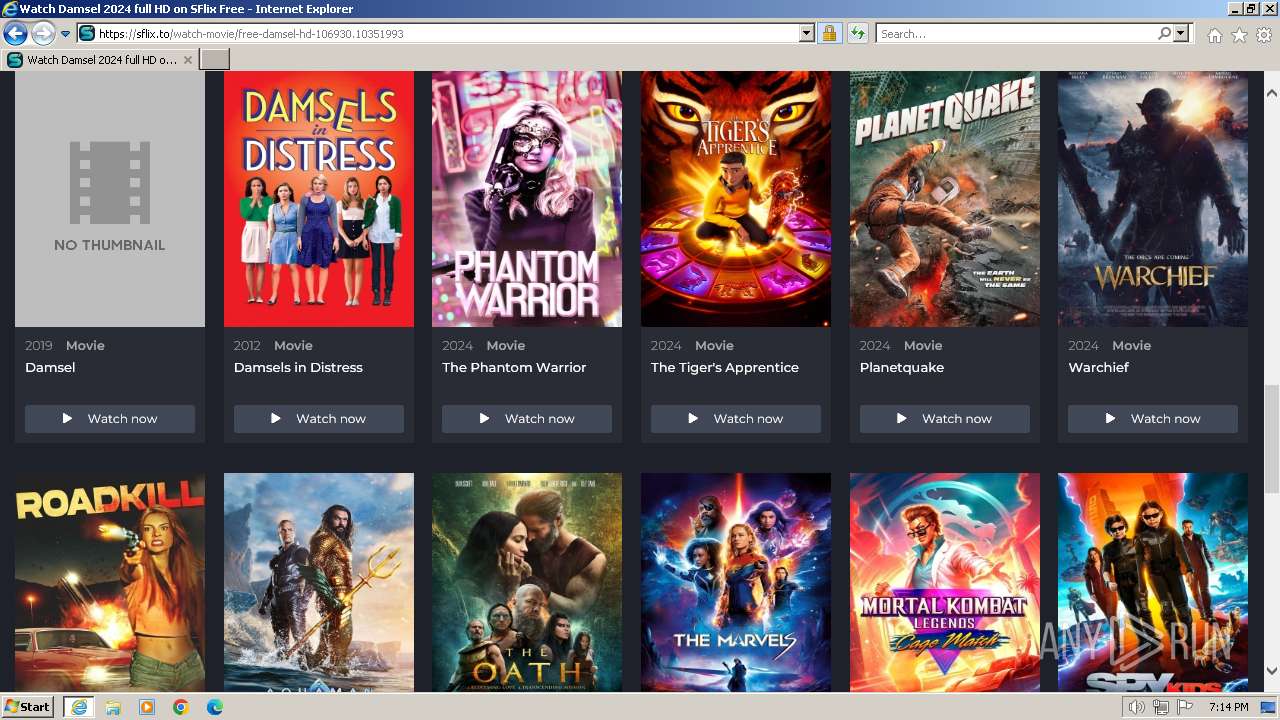The image size is (1280, 720).
Task: Go back with the browser Back arrow
Action: pos(15,34)
